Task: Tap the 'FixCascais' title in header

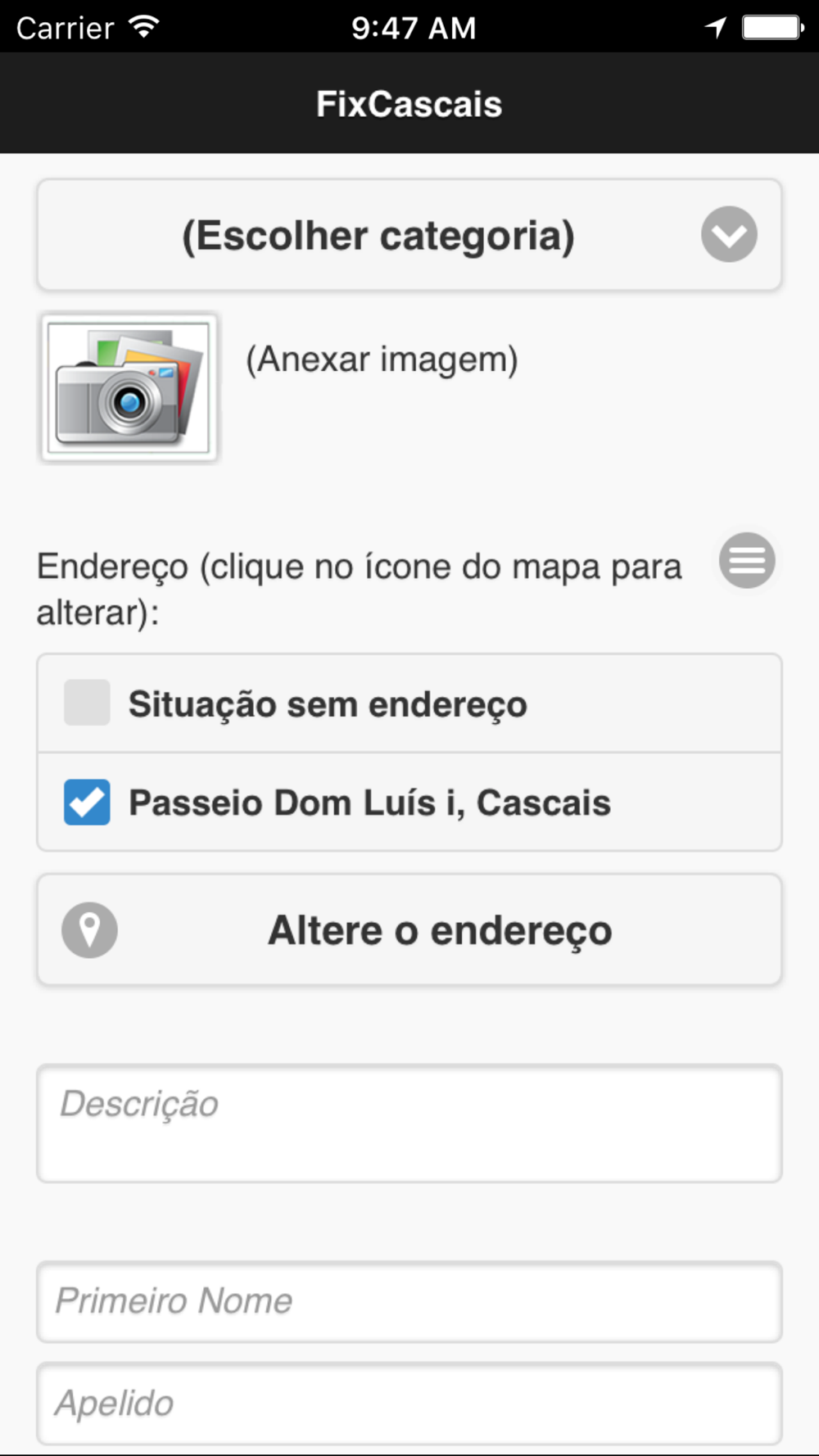Action: (x=409, y=104)
